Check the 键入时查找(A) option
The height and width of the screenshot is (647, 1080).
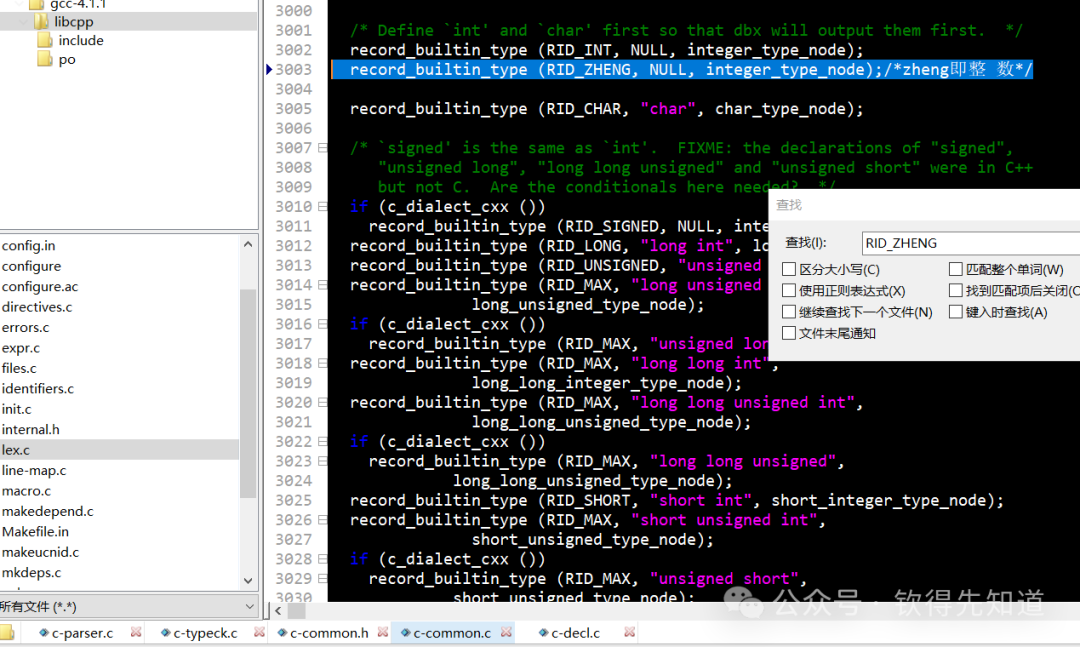point(956,311)
